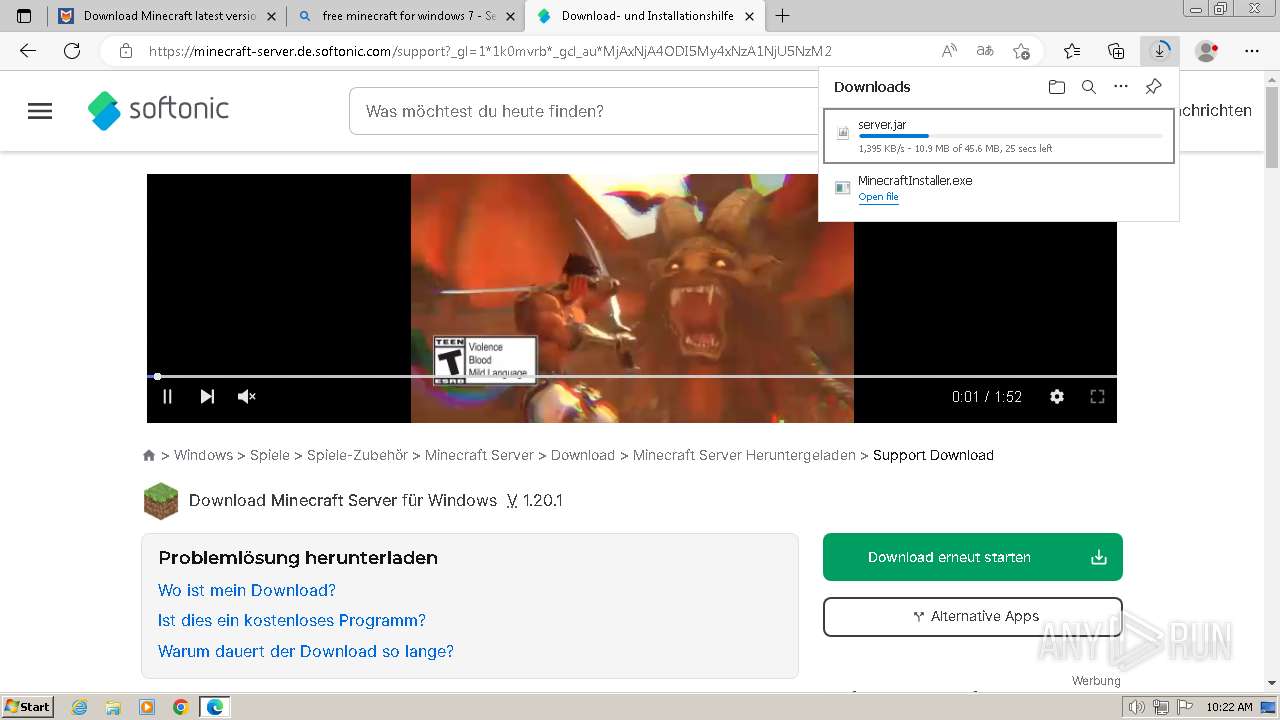The height and width of the screenshot is (720, 1280).
Task: Go to Download breadcrumb
Action: pos(583,455)
